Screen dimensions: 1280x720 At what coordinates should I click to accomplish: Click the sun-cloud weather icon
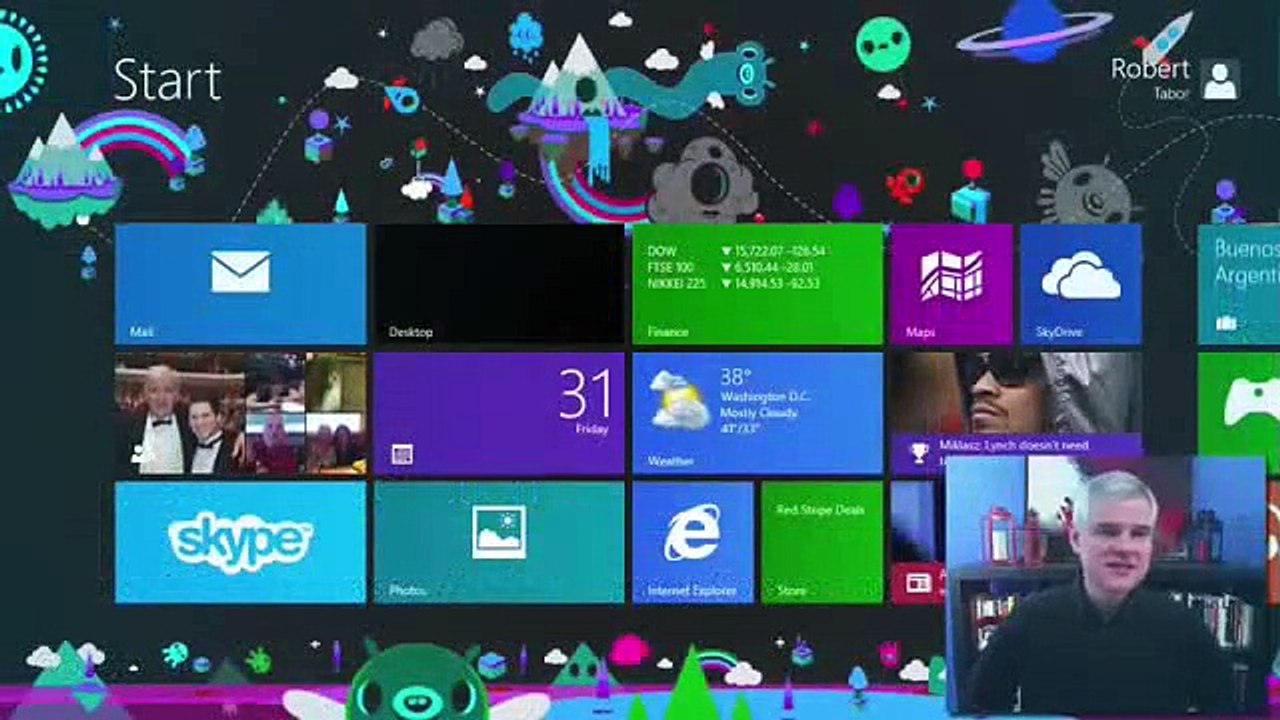(x=679, y=399)
